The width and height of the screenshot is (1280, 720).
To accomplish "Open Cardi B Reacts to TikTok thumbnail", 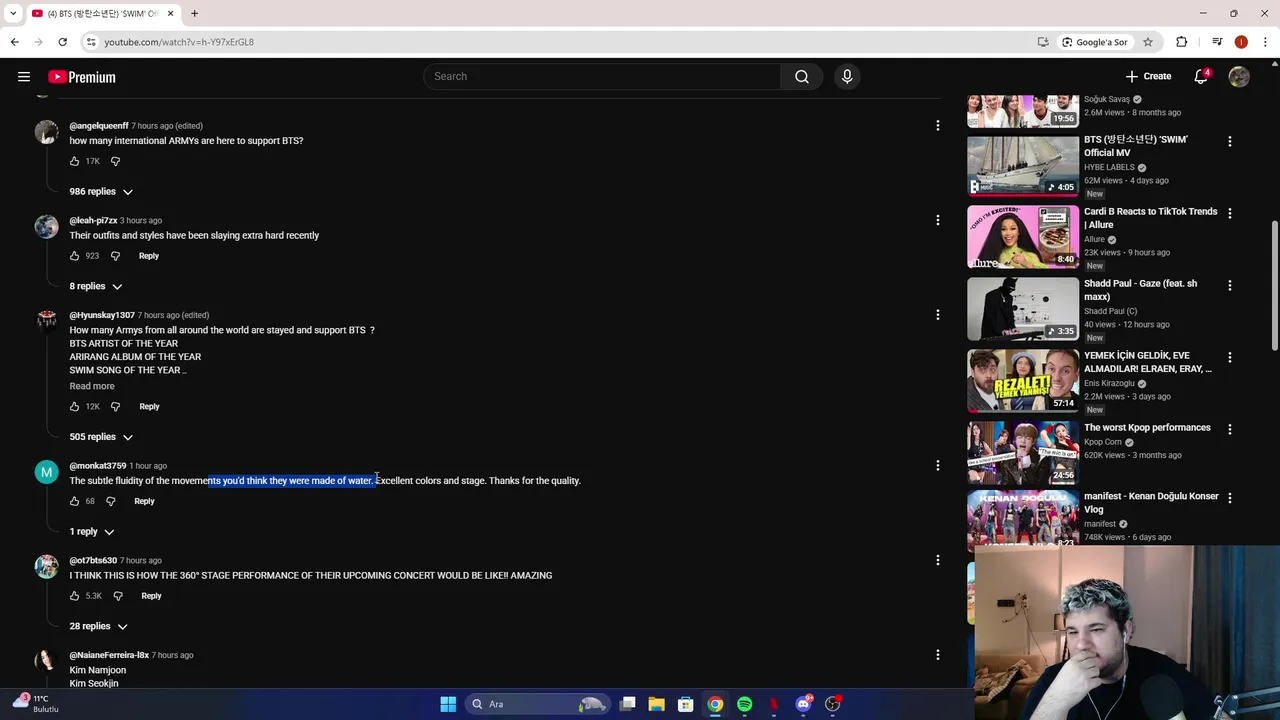I will 1023,238.
